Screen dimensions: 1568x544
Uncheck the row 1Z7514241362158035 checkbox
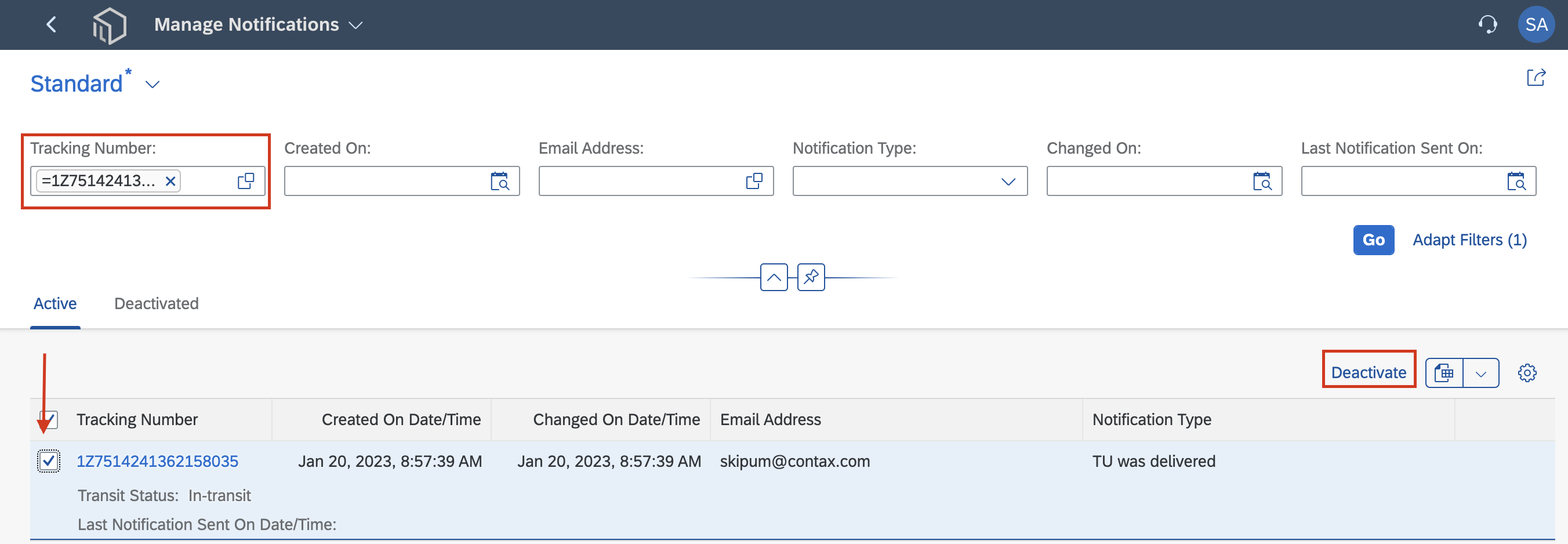coord(49,461)
